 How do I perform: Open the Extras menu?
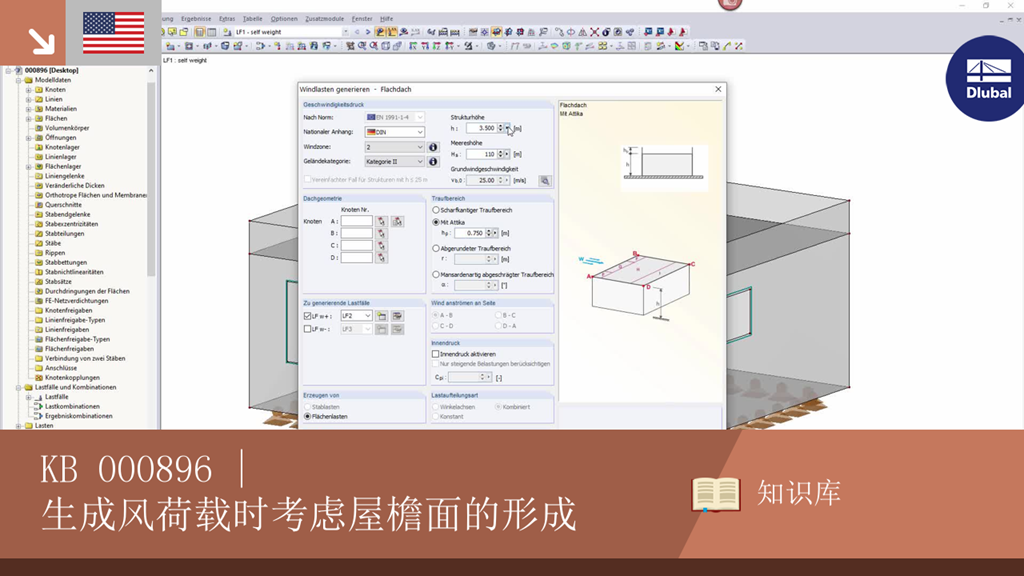[227, 19]
